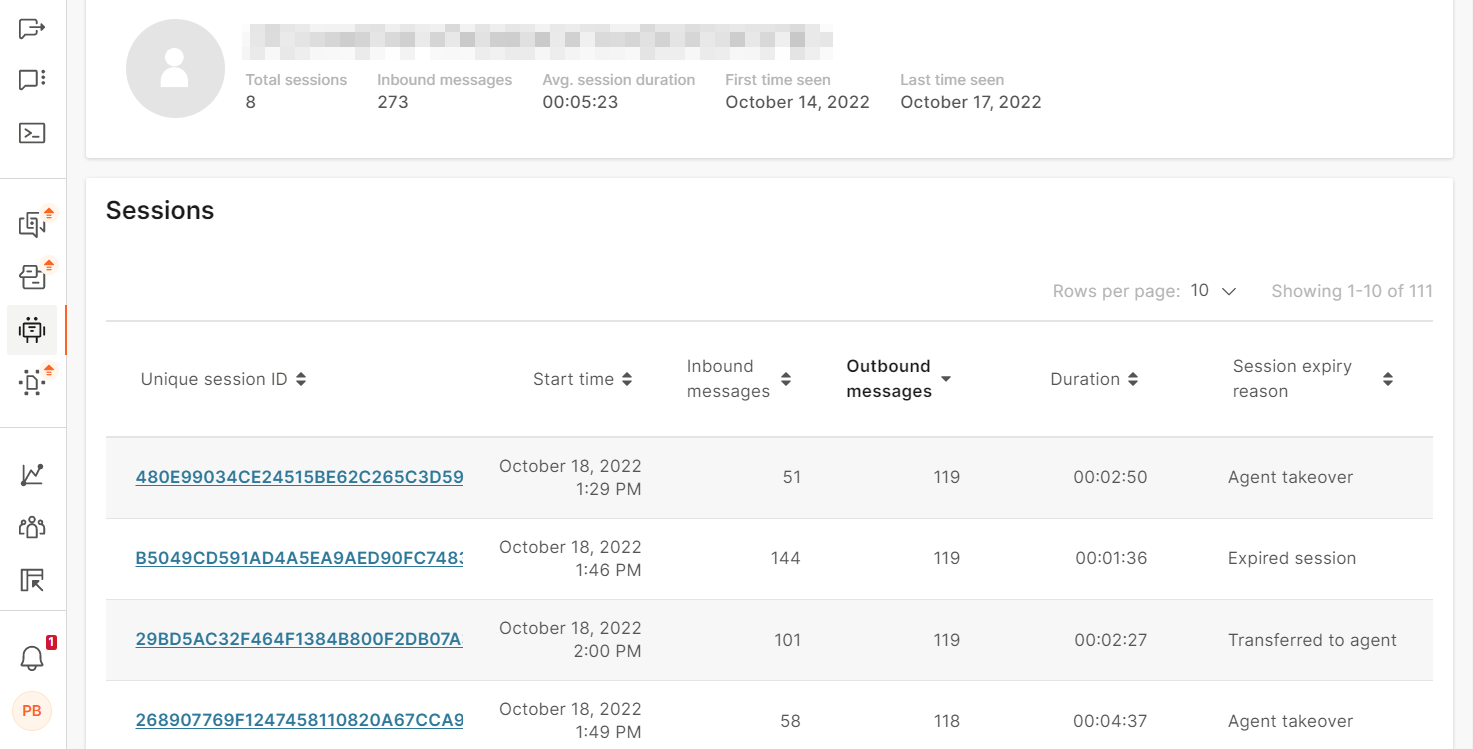Click the PB user avatar
The width and height of the screenshot is (1473, 749).
click(x=32, y=711)
